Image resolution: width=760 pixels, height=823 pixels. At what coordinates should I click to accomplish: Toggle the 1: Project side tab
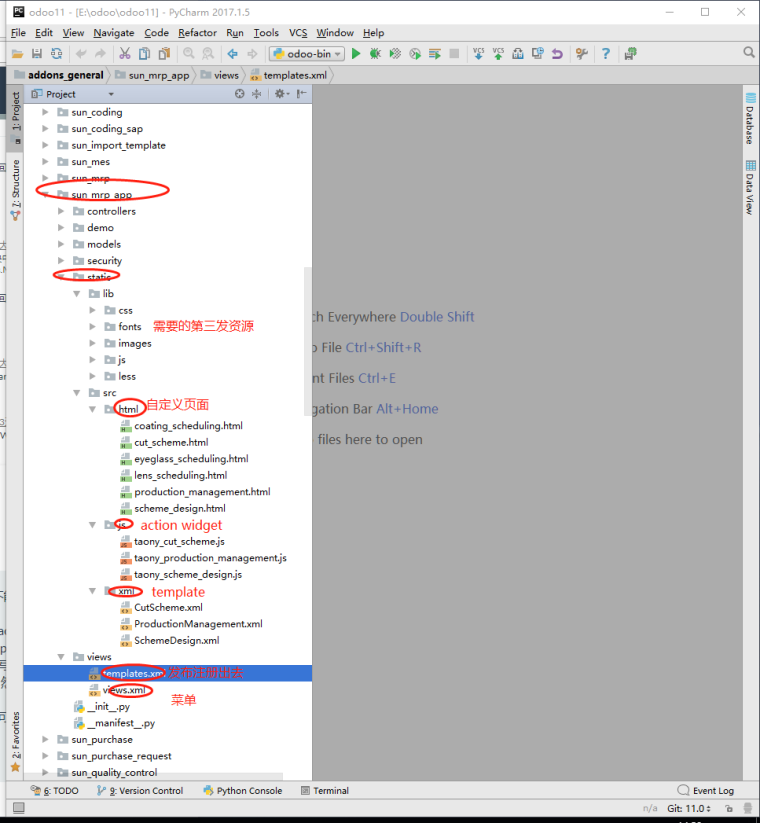pyautogui.click(x=16, y=117)
